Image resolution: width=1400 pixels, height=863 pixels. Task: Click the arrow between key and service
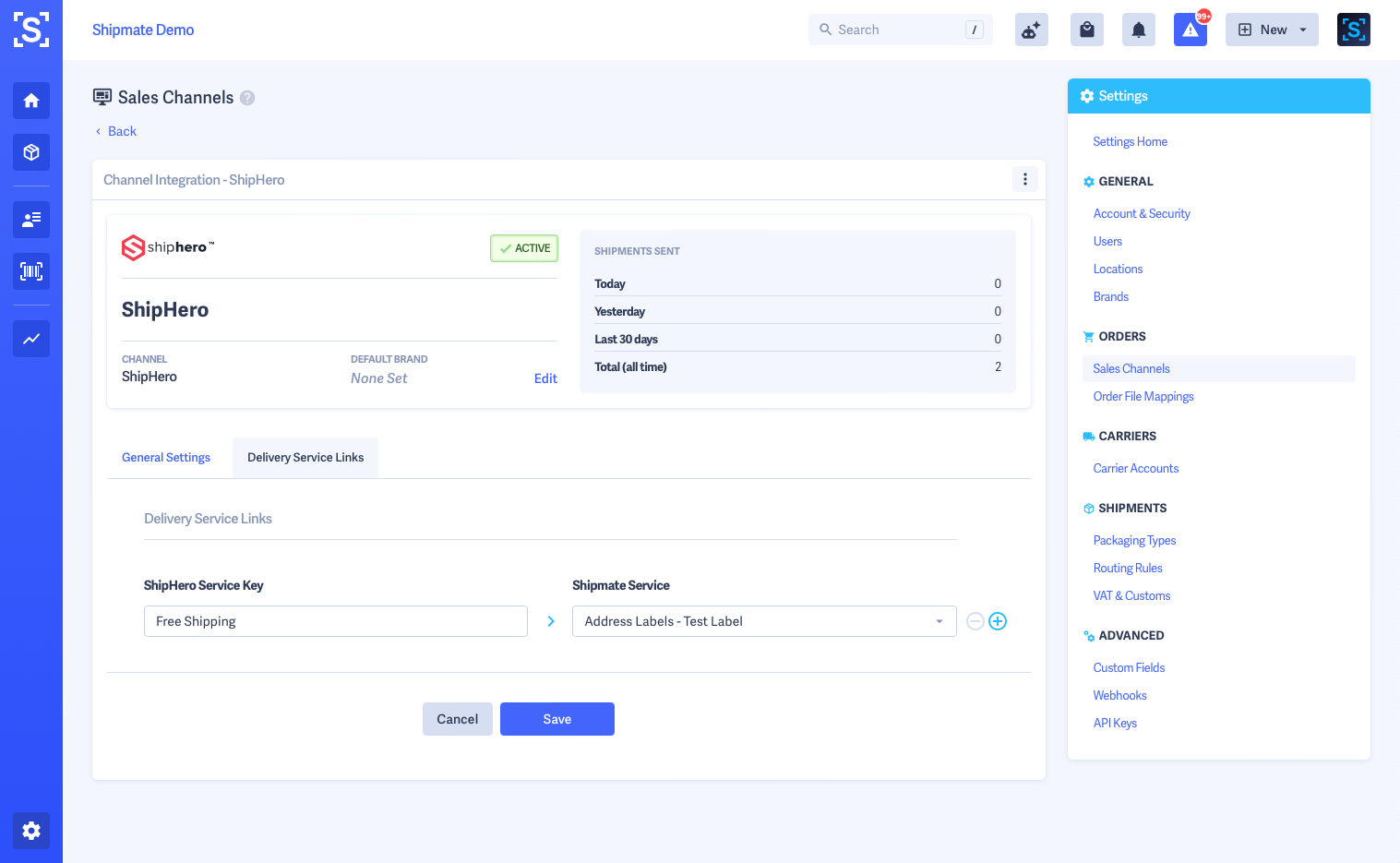point(551,621)
